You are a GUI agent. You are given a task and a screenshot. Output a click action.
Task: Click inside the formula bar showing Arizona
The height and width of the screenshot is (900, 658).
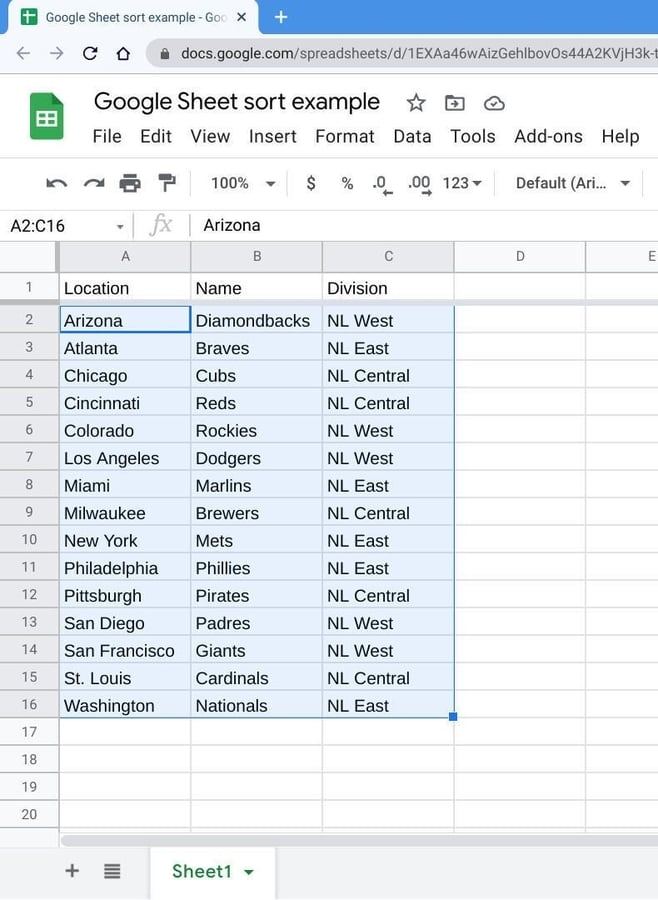click(x=300, y=225)
